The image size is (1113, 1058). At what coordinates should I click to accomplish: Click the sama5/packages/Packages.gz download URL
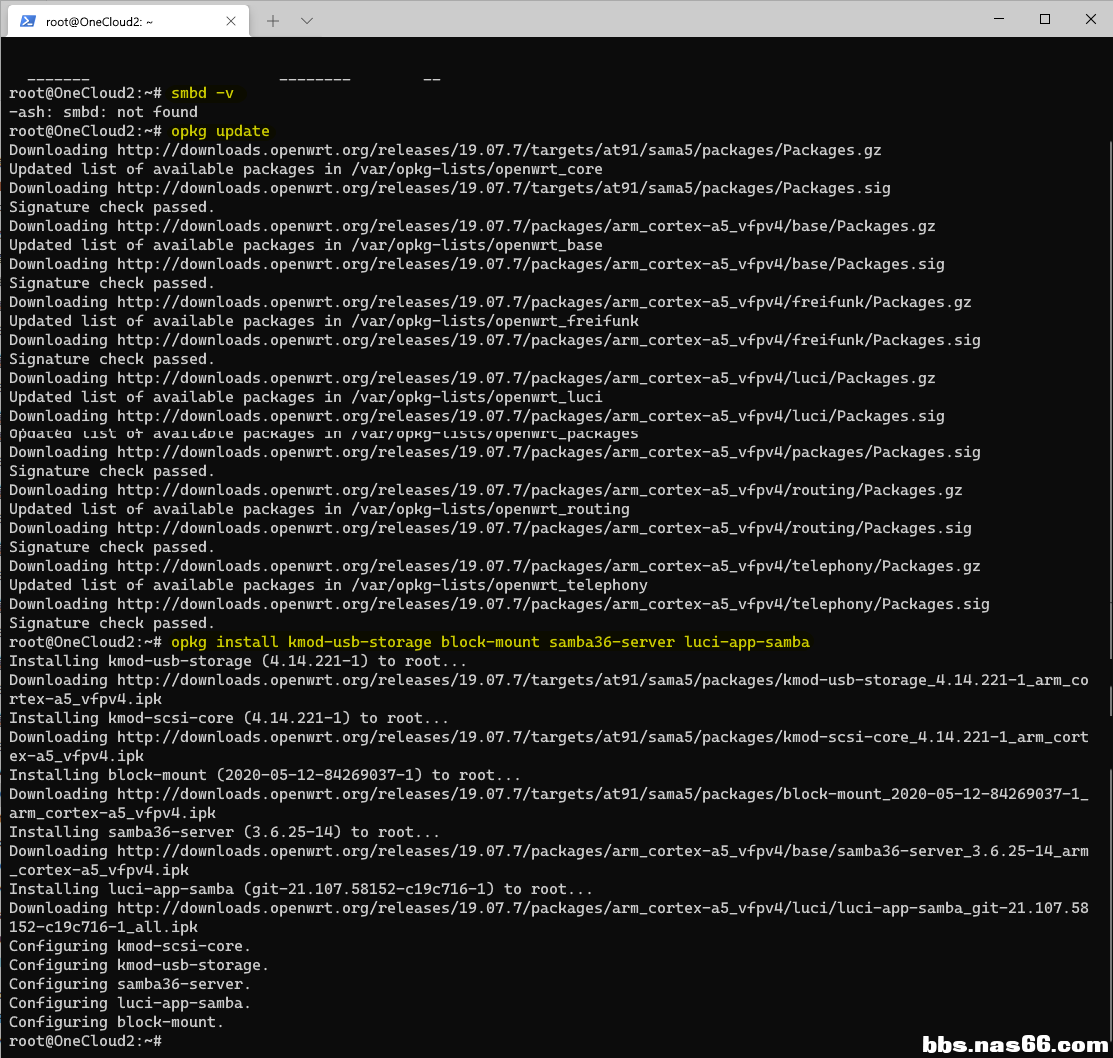click(499, 150)
